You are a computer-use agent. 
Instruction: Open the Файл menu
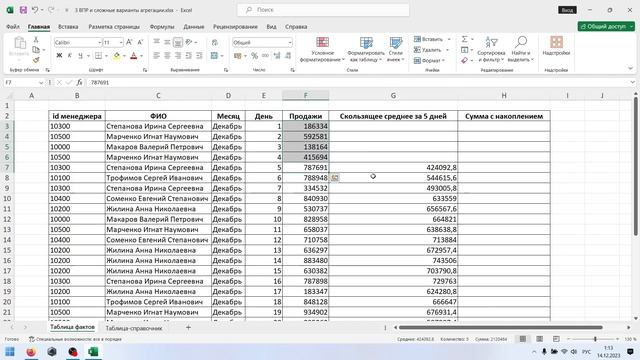(x=13, y=27)
